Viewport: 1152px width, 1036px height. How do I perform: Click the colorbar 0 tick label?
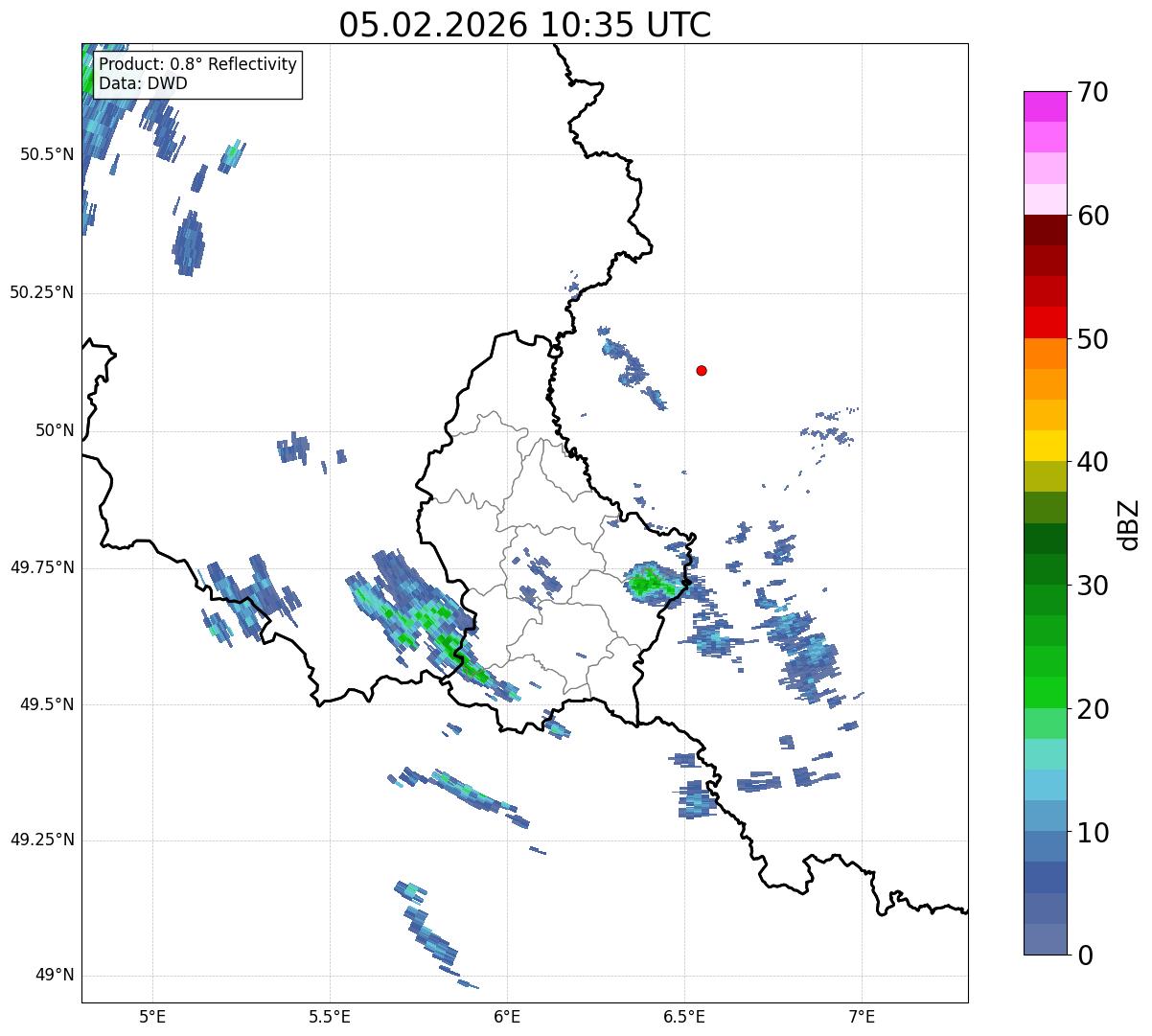point(1085,955)
